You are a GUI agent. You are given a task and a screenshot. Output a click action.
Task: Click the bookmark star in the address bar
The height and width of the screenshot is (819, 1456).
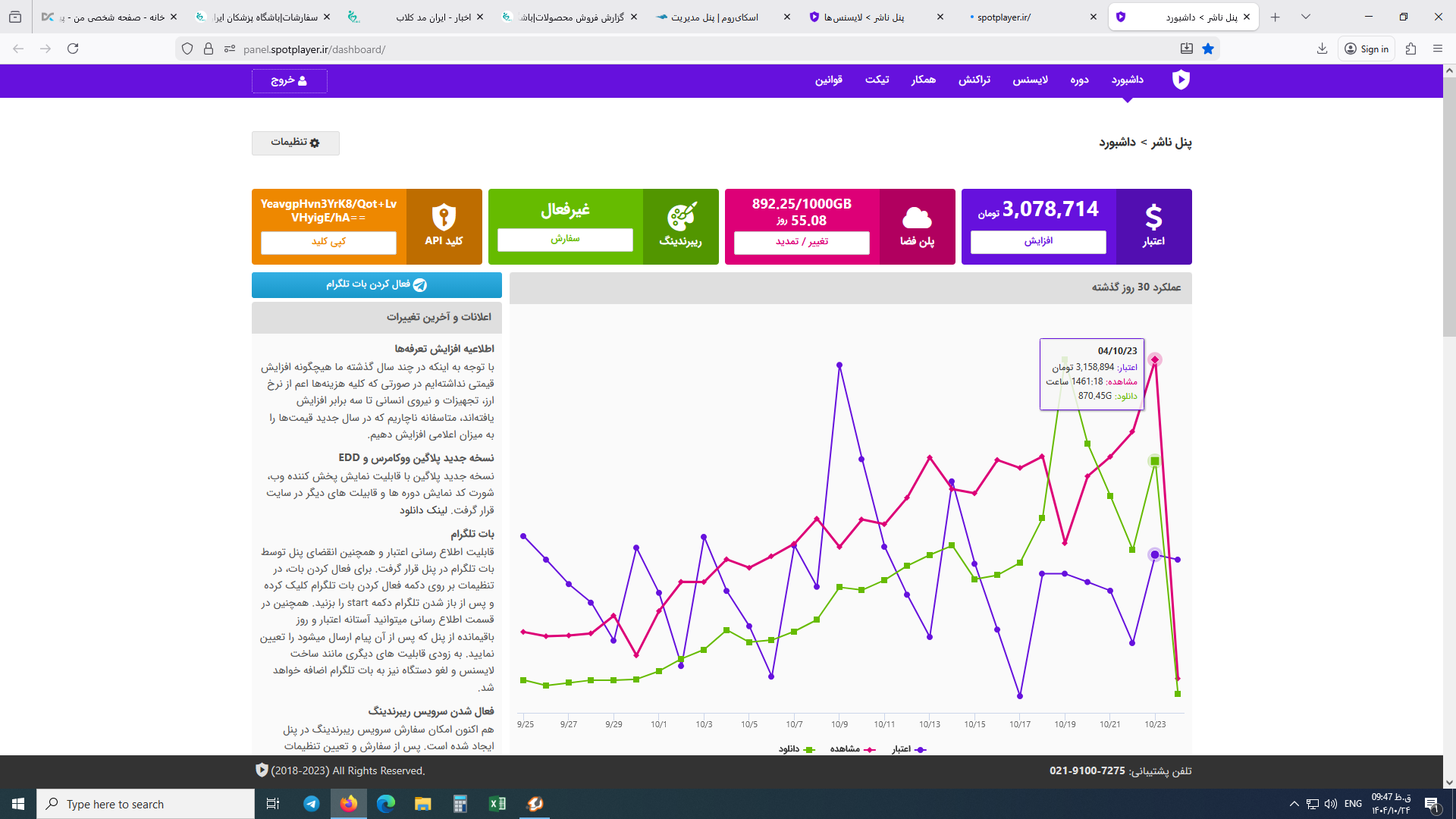tap(1209, 49)
